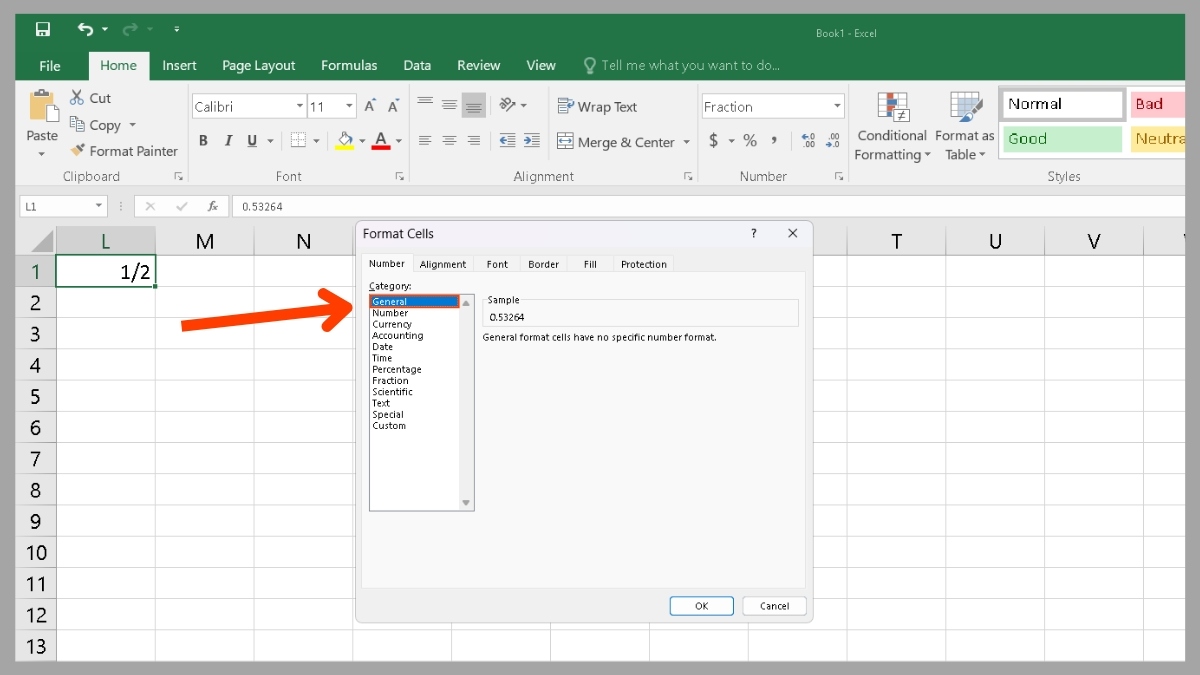Select Custom in Category list

[389, 425]
